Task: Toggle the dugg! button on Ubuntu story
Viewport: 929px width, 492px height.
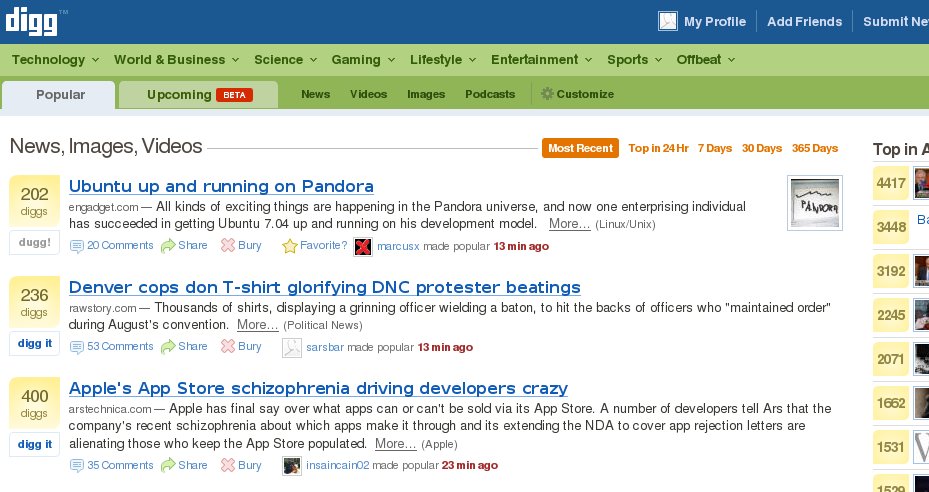Action: click(35, 242)
